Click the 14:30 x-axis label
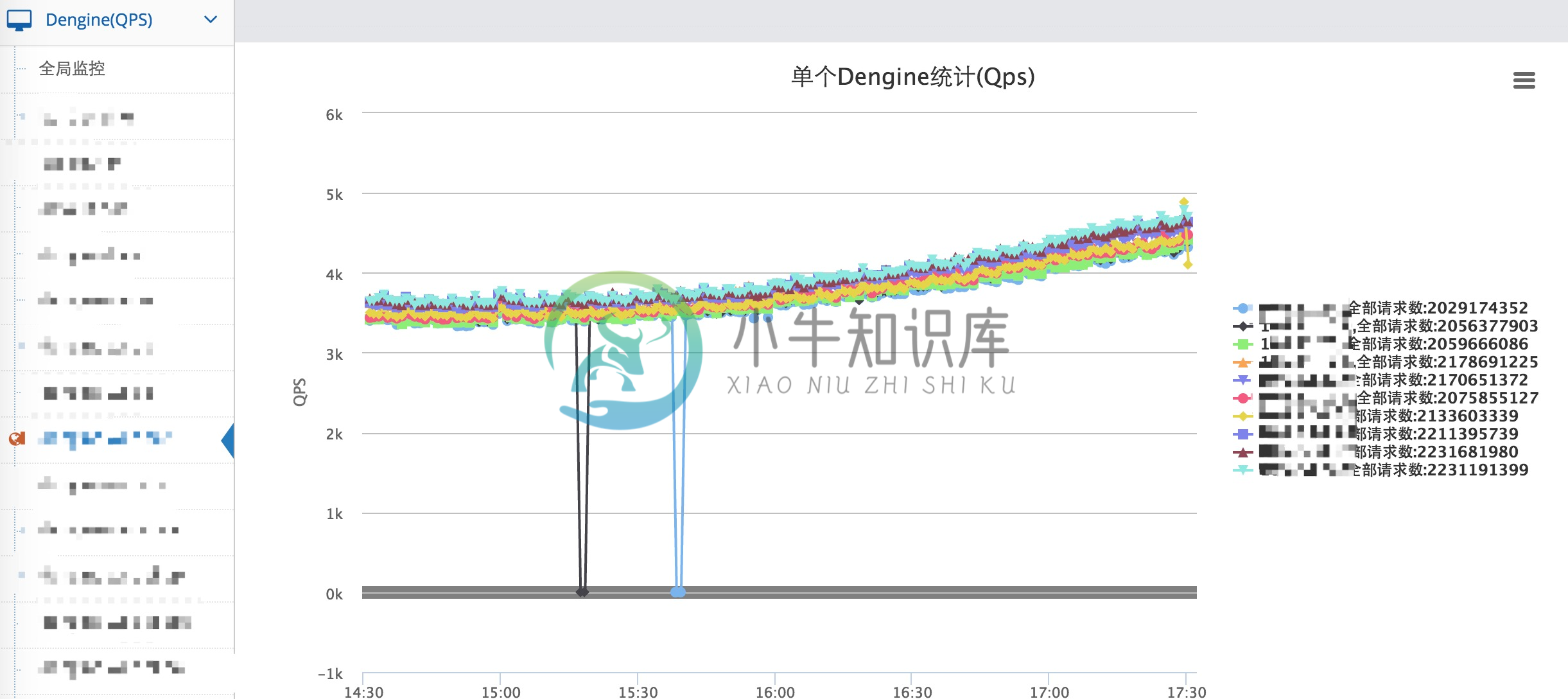 coord(363,692)
